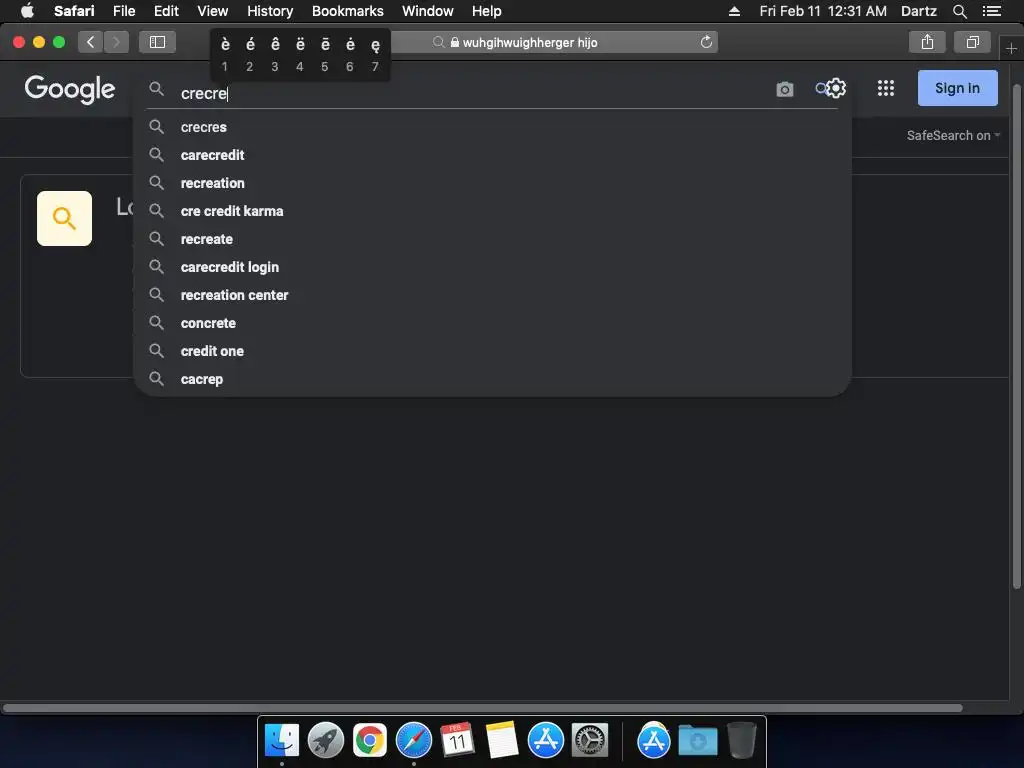Viewport: 1024px width, 768px height.
Task: Click the vertical page scrollbar
Action: 1016,336
